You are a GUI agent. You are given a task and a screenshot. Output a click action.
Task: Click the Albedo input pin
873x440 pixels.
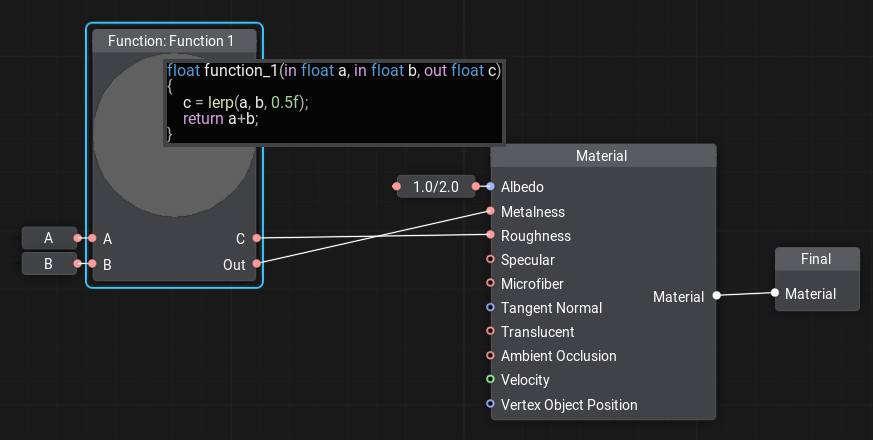tap(490, 187)
